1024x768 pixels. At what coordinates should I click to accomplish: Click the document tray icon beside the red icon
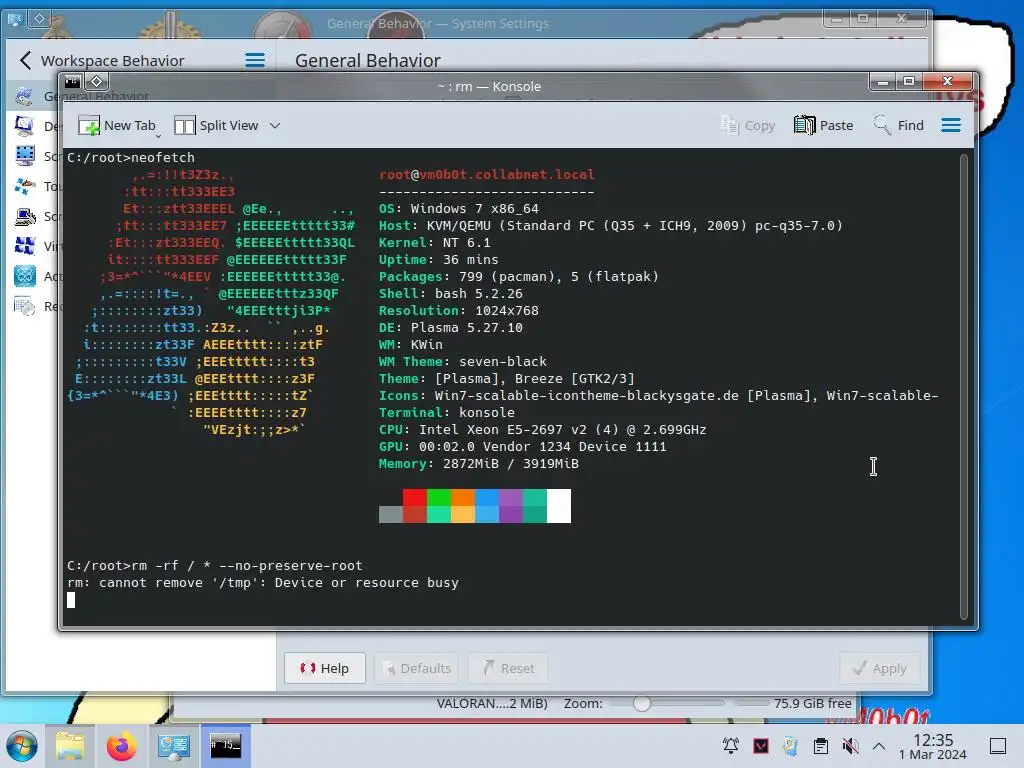click(x=790, y=746)
